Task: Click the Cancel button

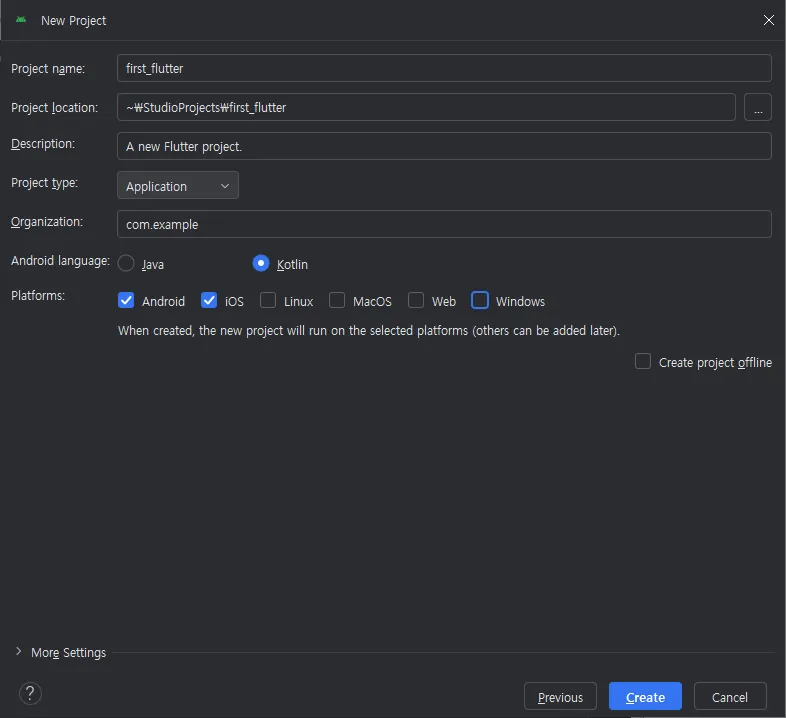Action: (x=729, y=696)
